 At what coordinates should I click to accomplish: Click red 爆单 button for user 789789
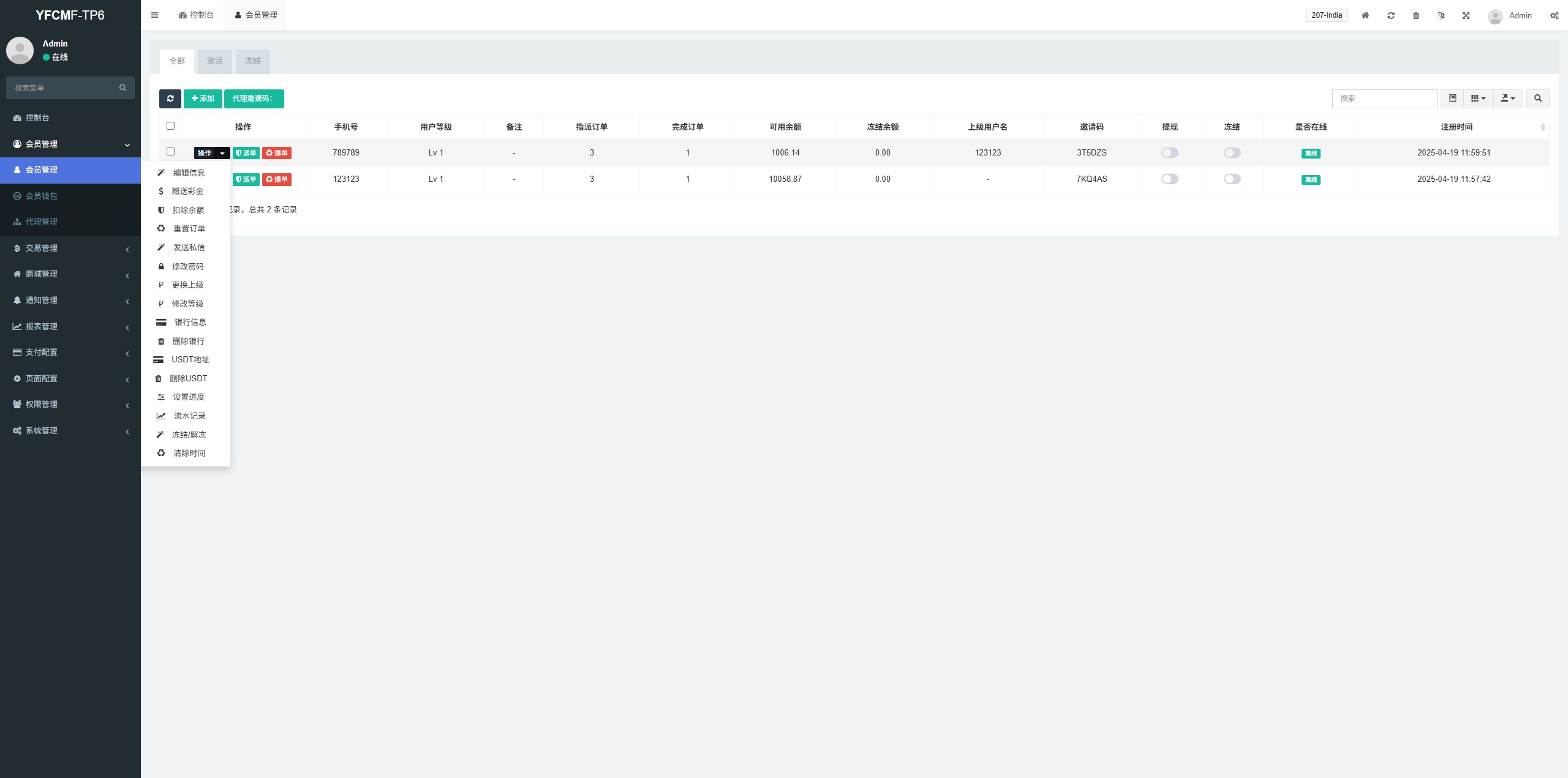pos(277,153)
